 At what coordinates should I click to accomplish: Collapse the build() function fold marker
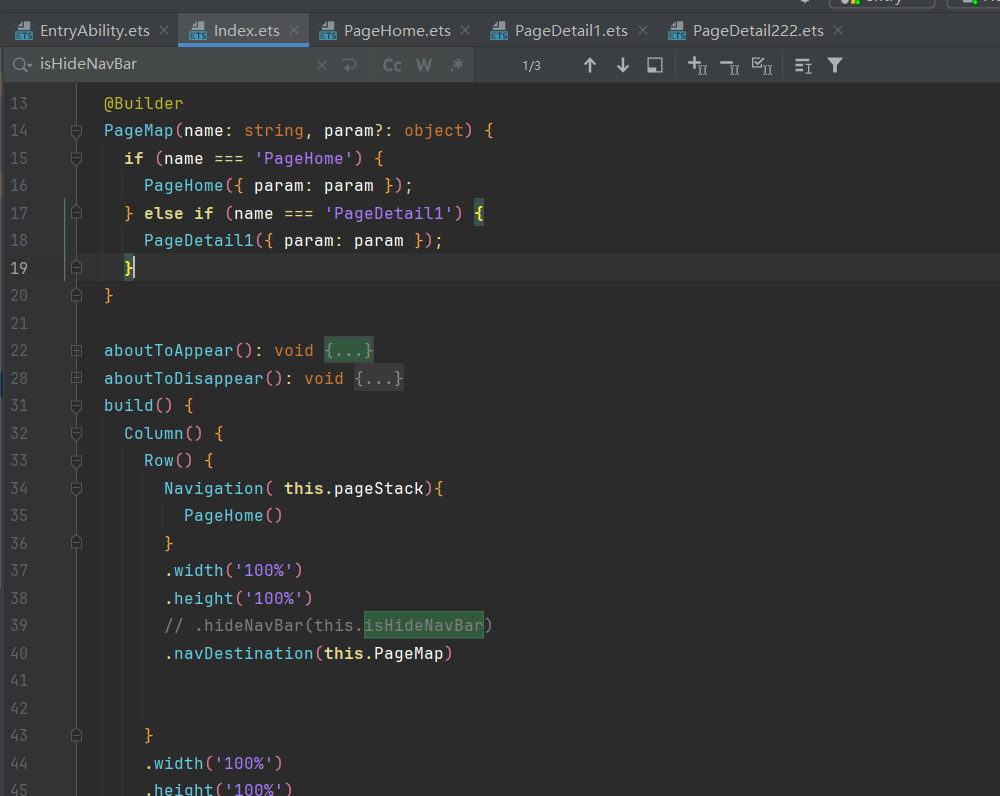coord(77,406)
